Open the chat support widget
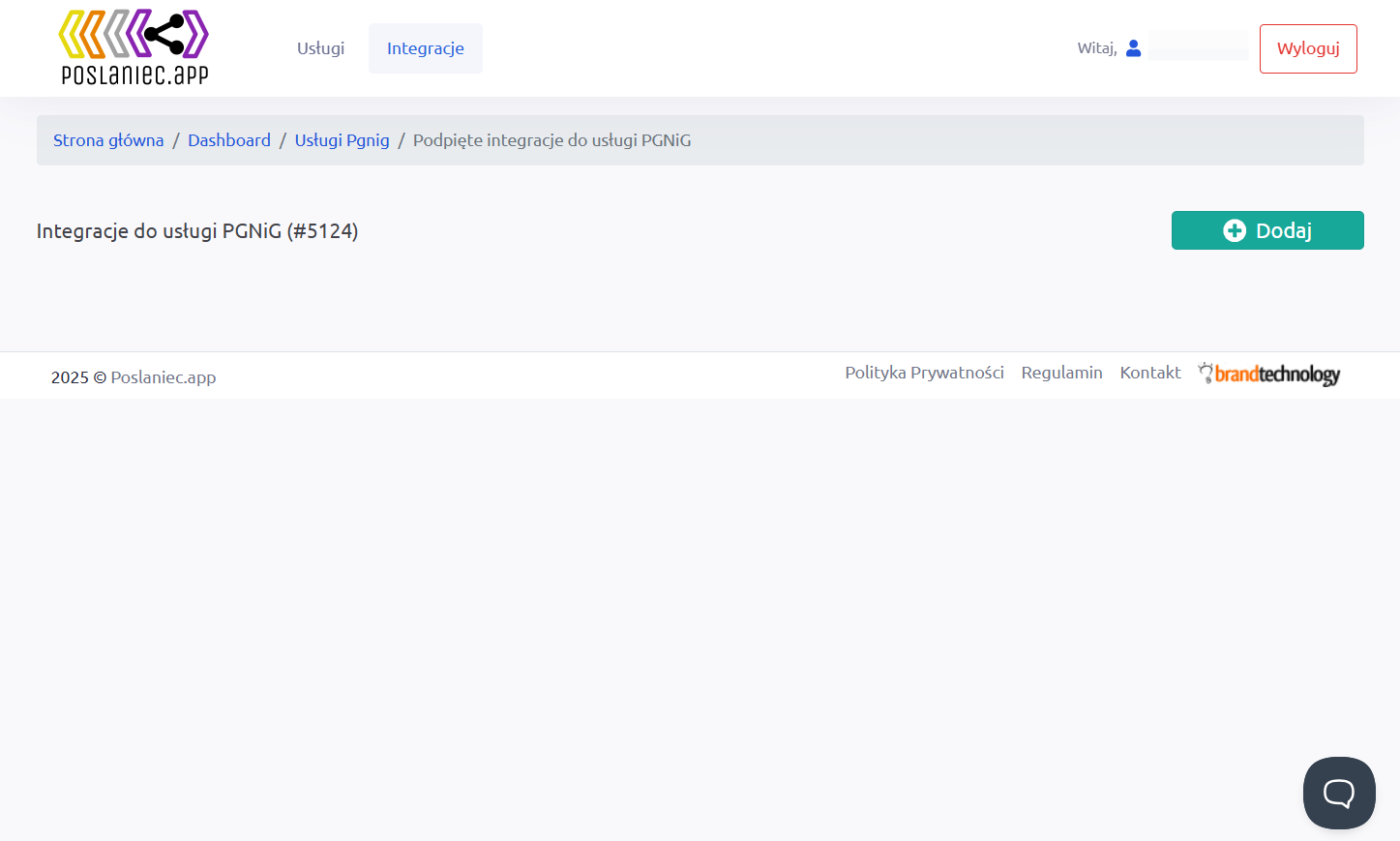Viewport: 1400px width, 841px height. 1339,793
